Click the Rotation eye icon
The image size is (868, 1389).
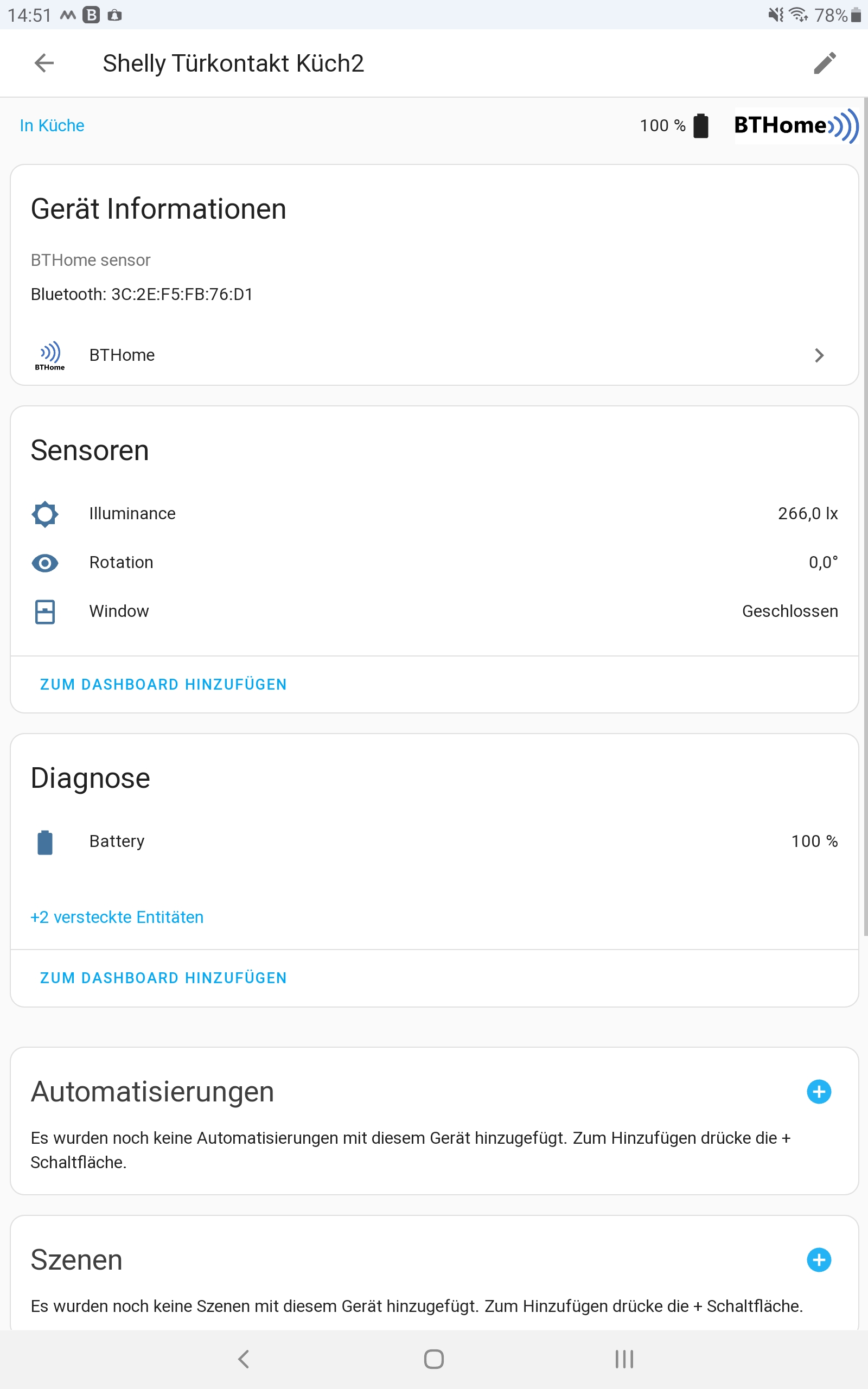coord(46,563)
